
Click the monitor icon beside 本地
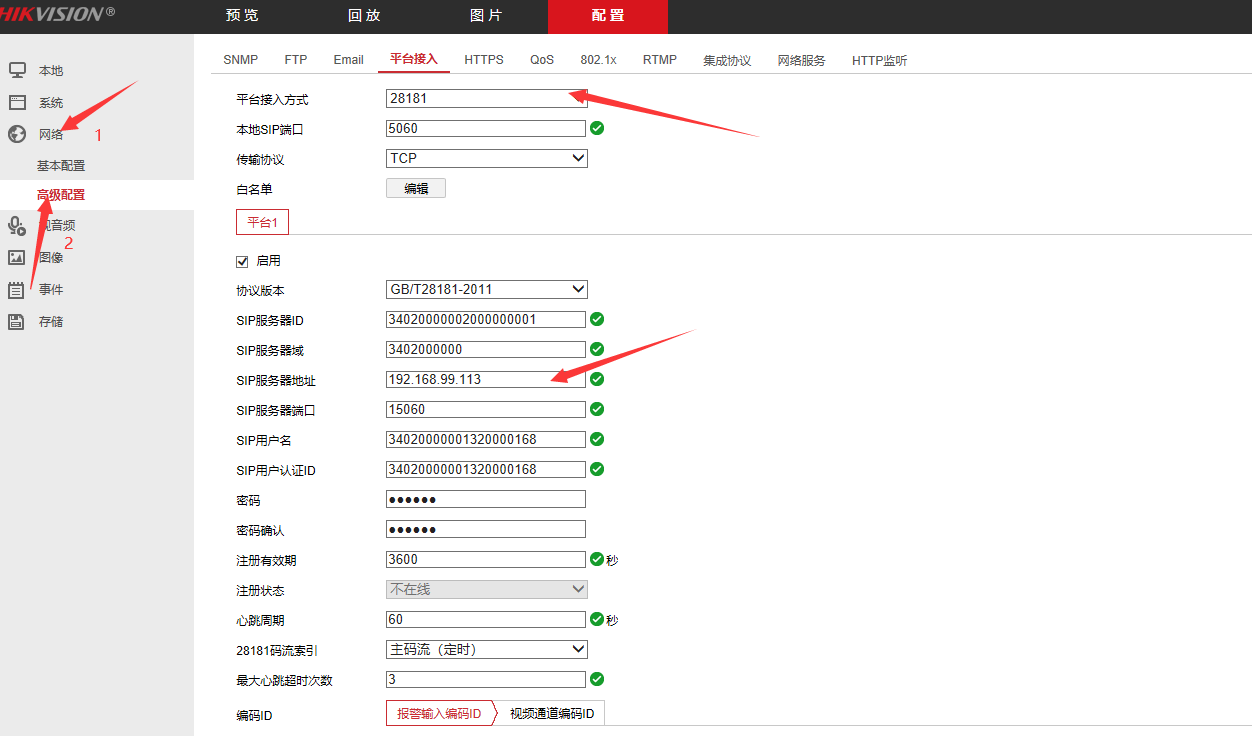click(x=17, y=70)
